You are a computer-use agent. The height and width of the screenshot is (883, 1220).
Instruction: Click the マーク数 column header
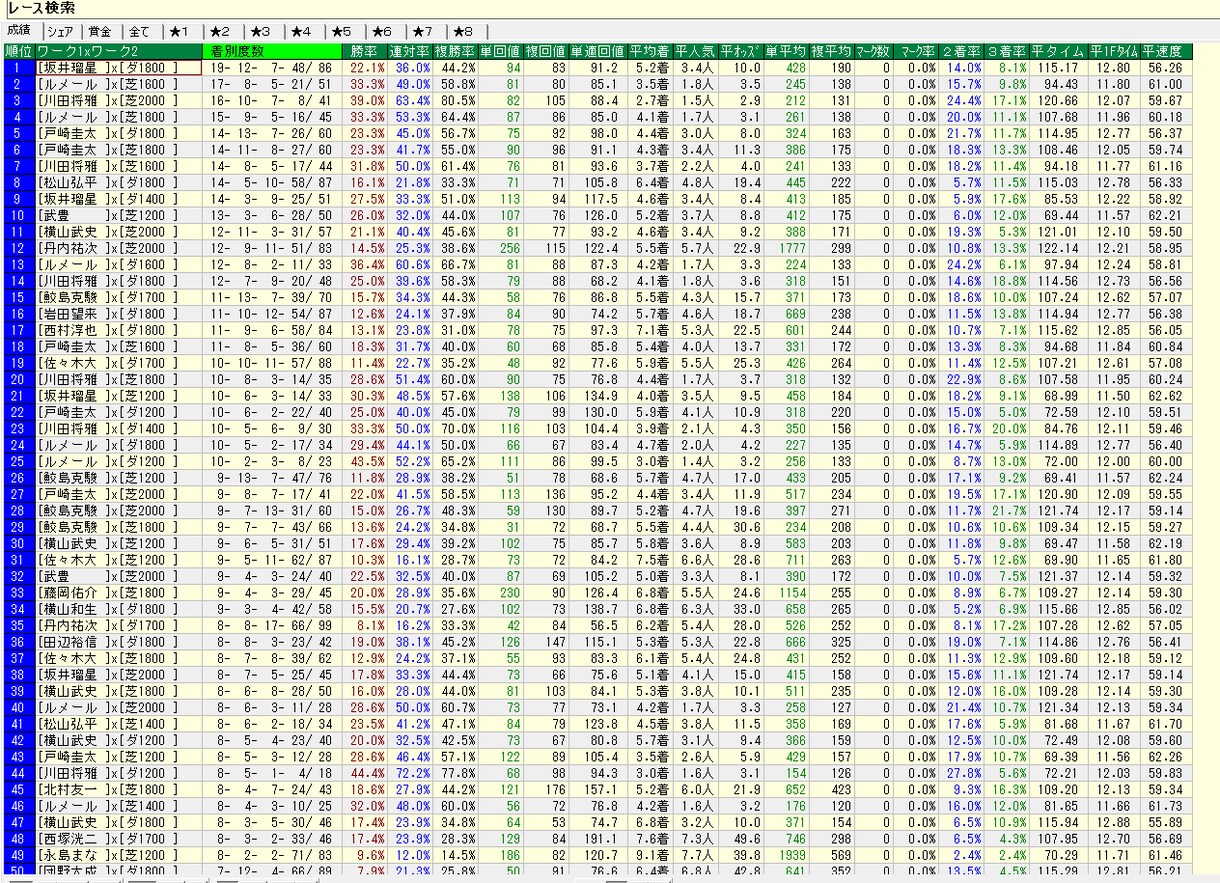872,51
